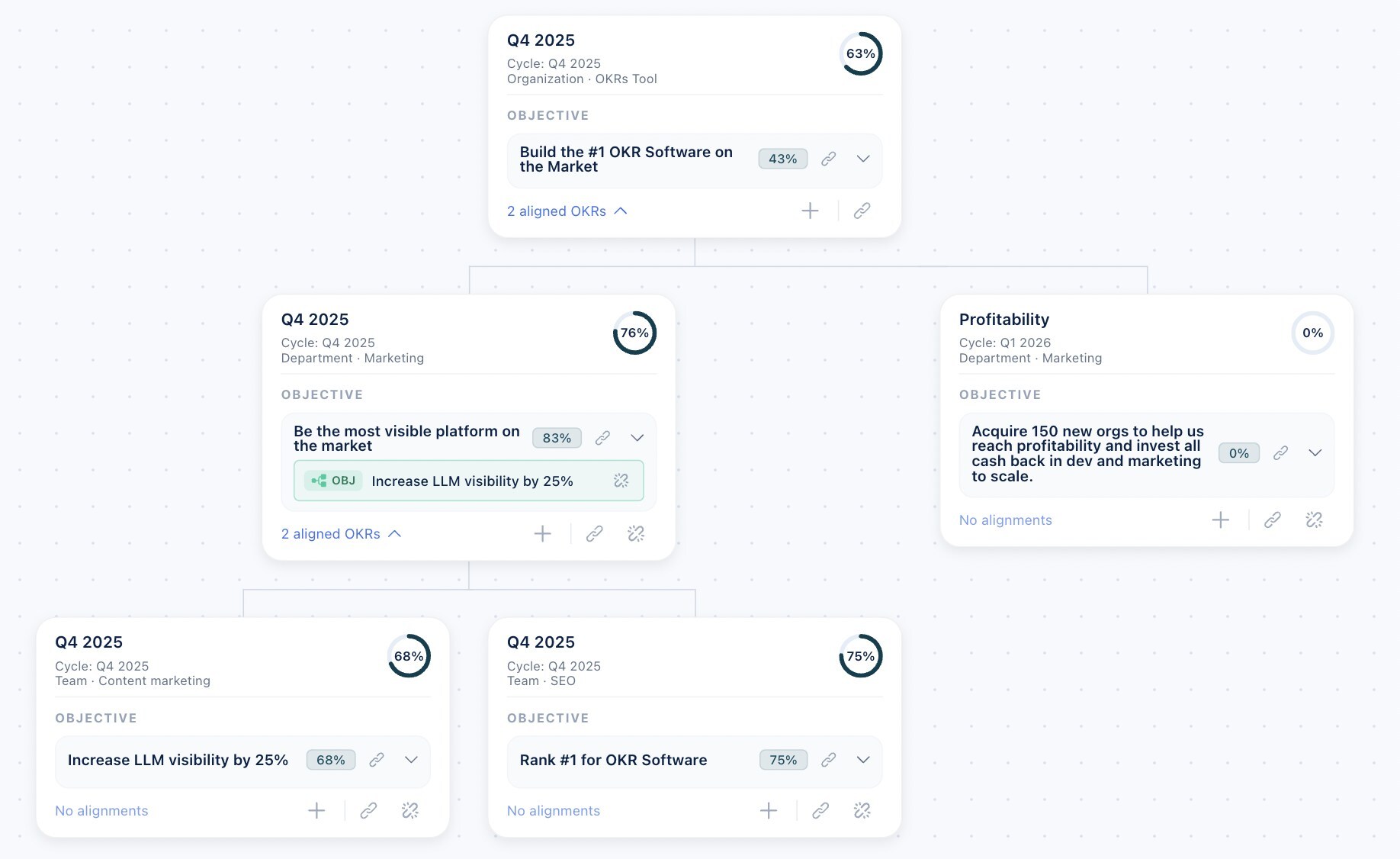
Task: Click unlink icon in Department Marketing Q4 card footer
Action: [x=636, y=534]
